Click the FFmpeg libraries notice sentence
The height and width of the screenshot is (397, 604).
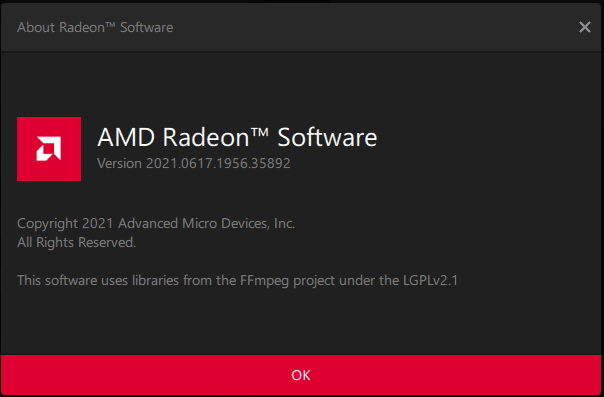237,280
